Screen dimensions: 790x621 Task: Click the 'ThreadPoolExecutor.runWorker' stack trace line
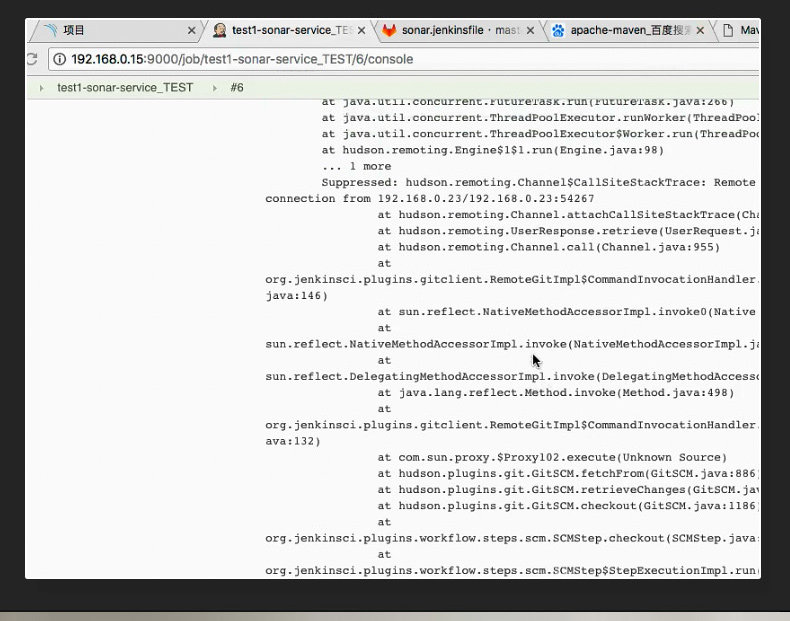tap(540, 118)
